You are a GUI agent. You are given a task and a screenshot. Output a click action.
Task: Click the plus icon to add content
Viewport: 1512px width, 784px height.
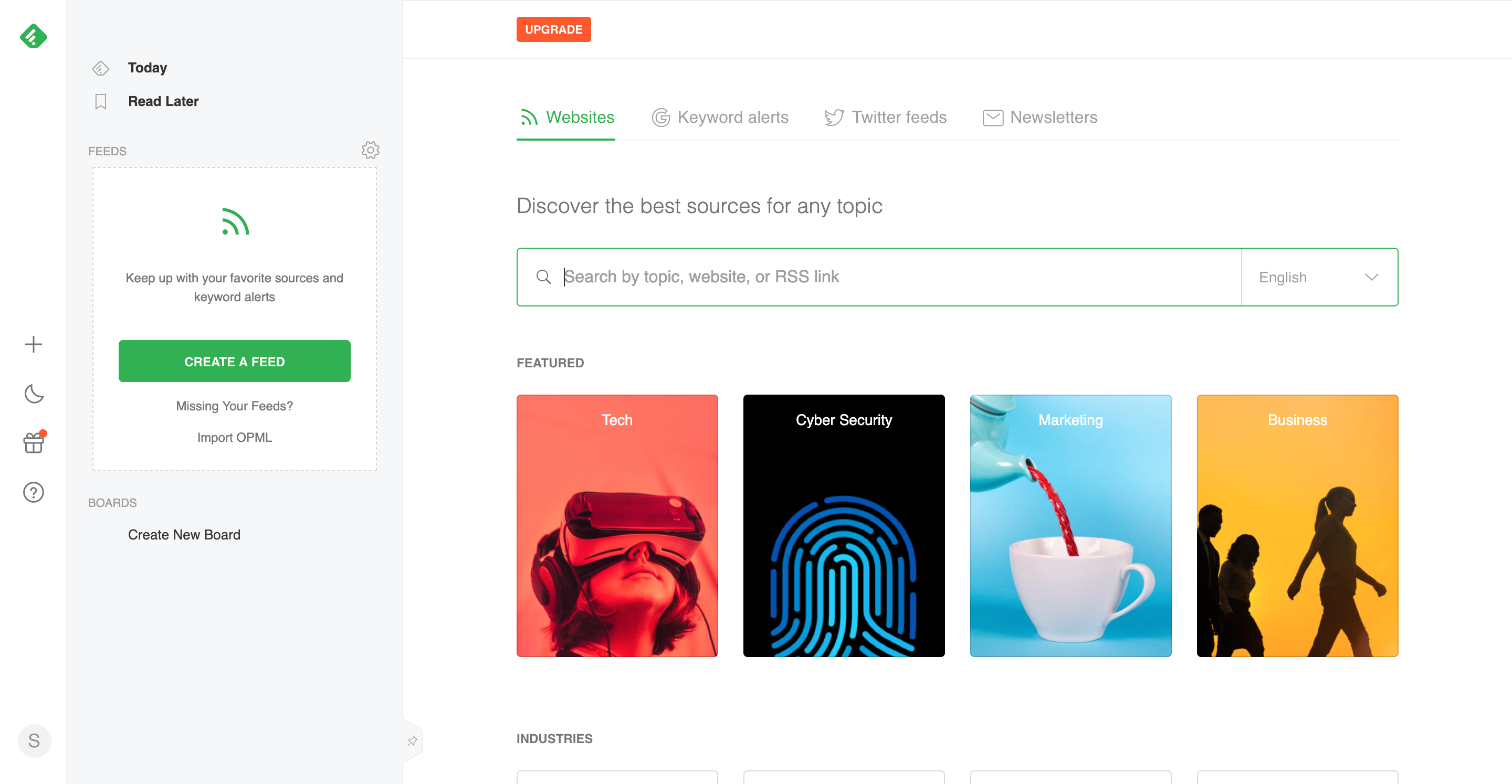click(x=33, y=344)
